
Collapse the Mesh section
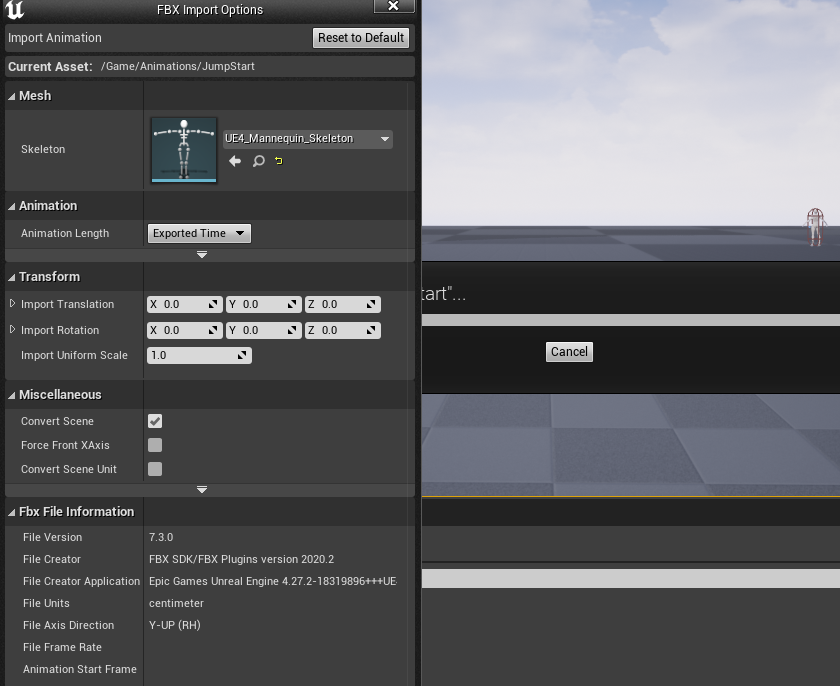click(x=11, y=96)
